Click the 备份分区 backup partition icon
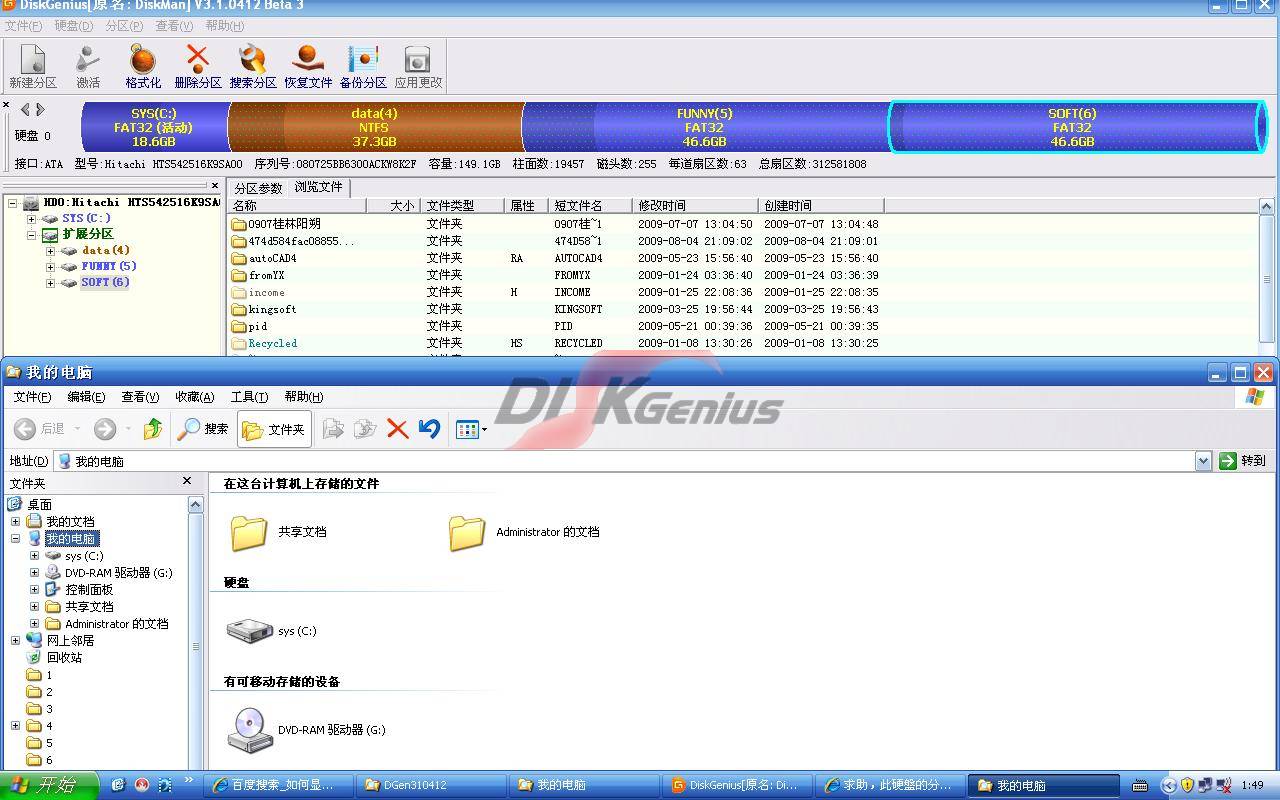 [363, 66]
